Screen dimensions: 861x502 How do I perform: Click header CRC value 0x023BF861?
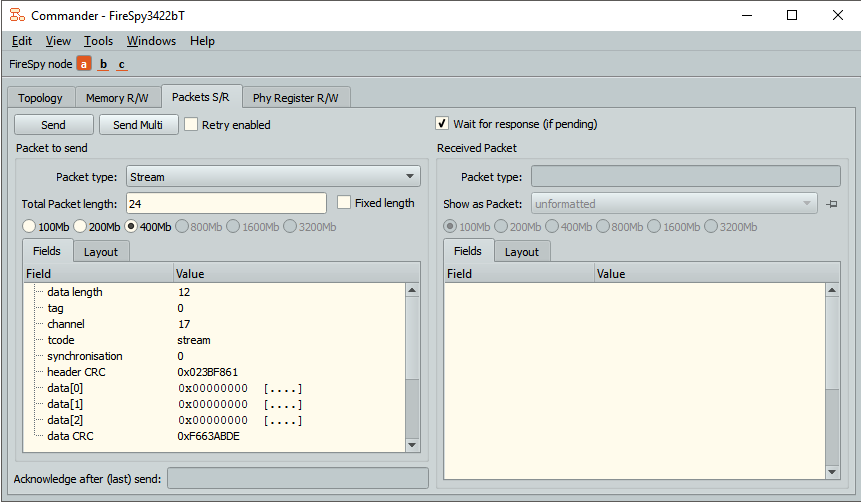[208, 372]
